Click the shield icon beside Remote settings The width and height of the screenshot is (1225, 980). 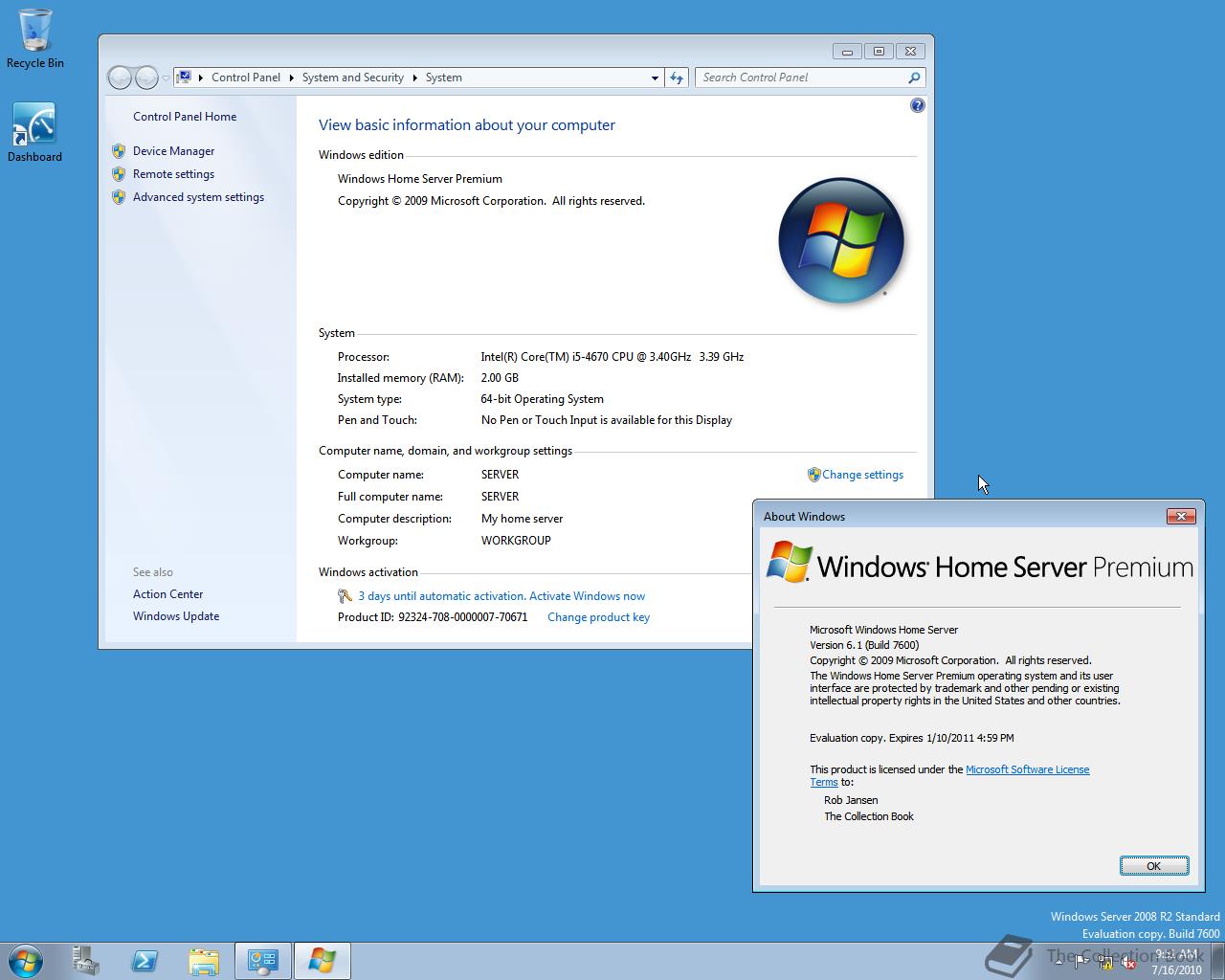click(x=119, y=174)
